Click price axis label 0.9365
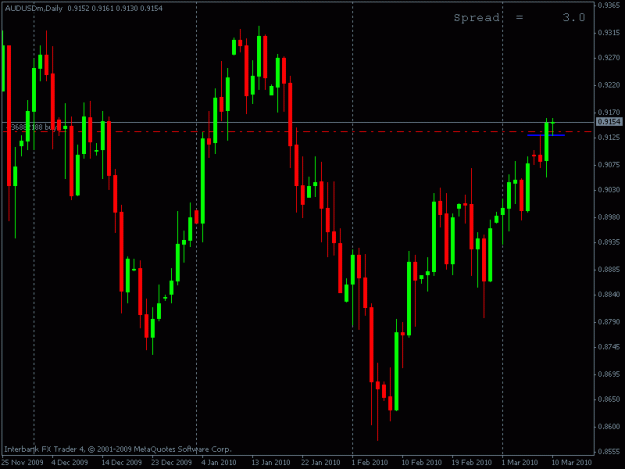Viewport: 625px width, 469px height. click(x=609, y=5)
